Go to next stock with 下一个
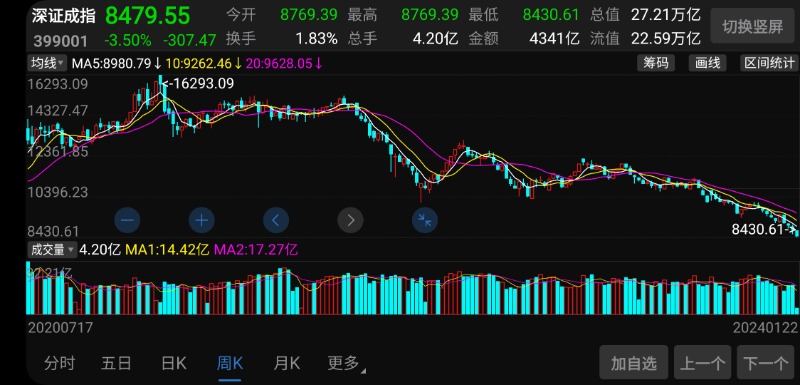 pyautogui.click(x=766, y=364)
